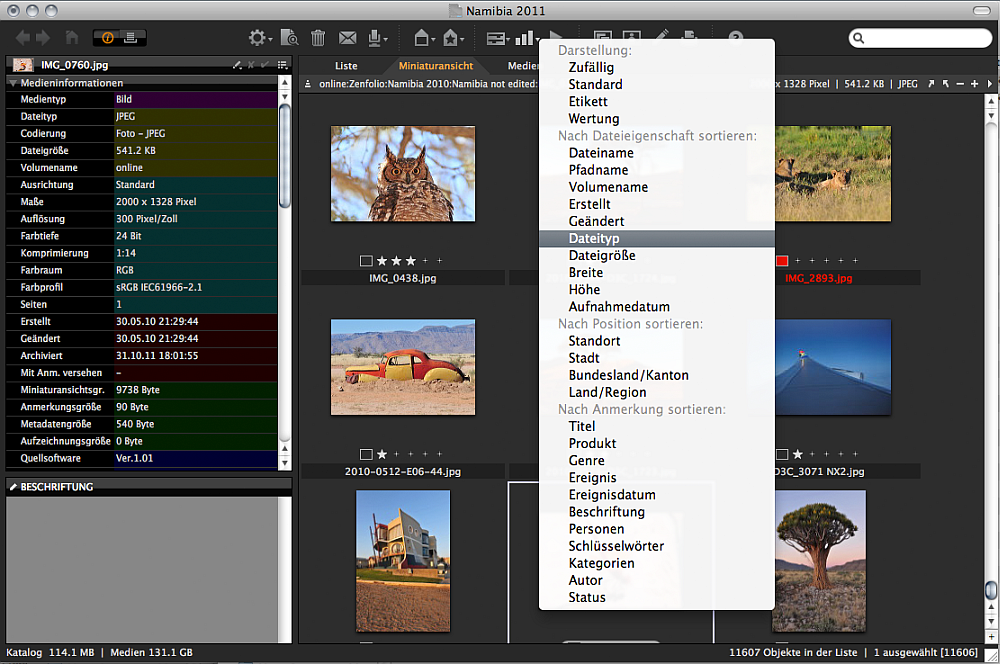Image resolution: width=1000 pixels, height=664 pixels.
Task: Tick the label checkbox under IMG_0438.jpg
Action: (366, 261)
